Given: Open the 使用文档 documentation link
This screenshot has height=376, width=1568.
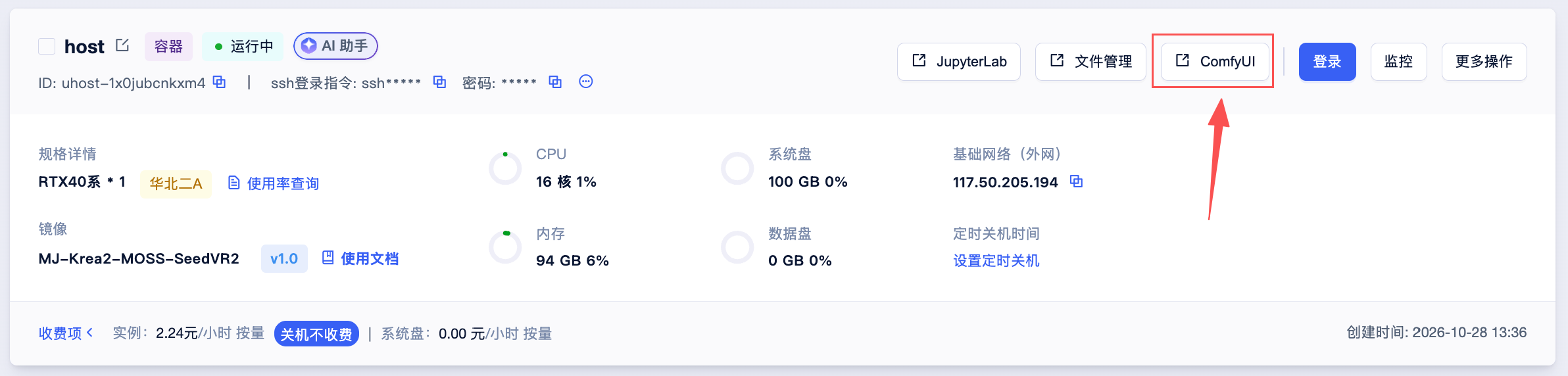Looking at the screenshot, I should (x=360, y=258).
